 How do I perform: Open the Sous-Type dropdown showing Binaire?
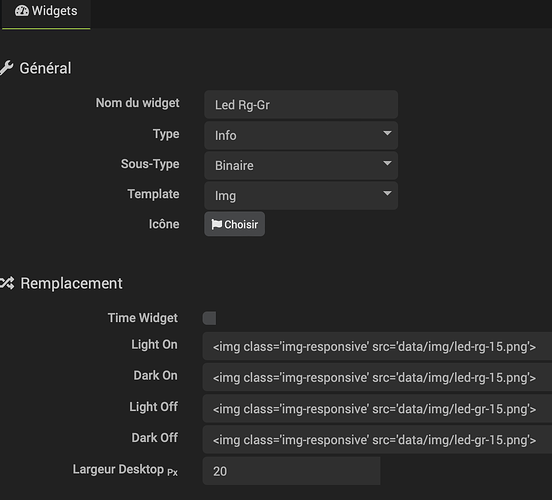[301, 165]
